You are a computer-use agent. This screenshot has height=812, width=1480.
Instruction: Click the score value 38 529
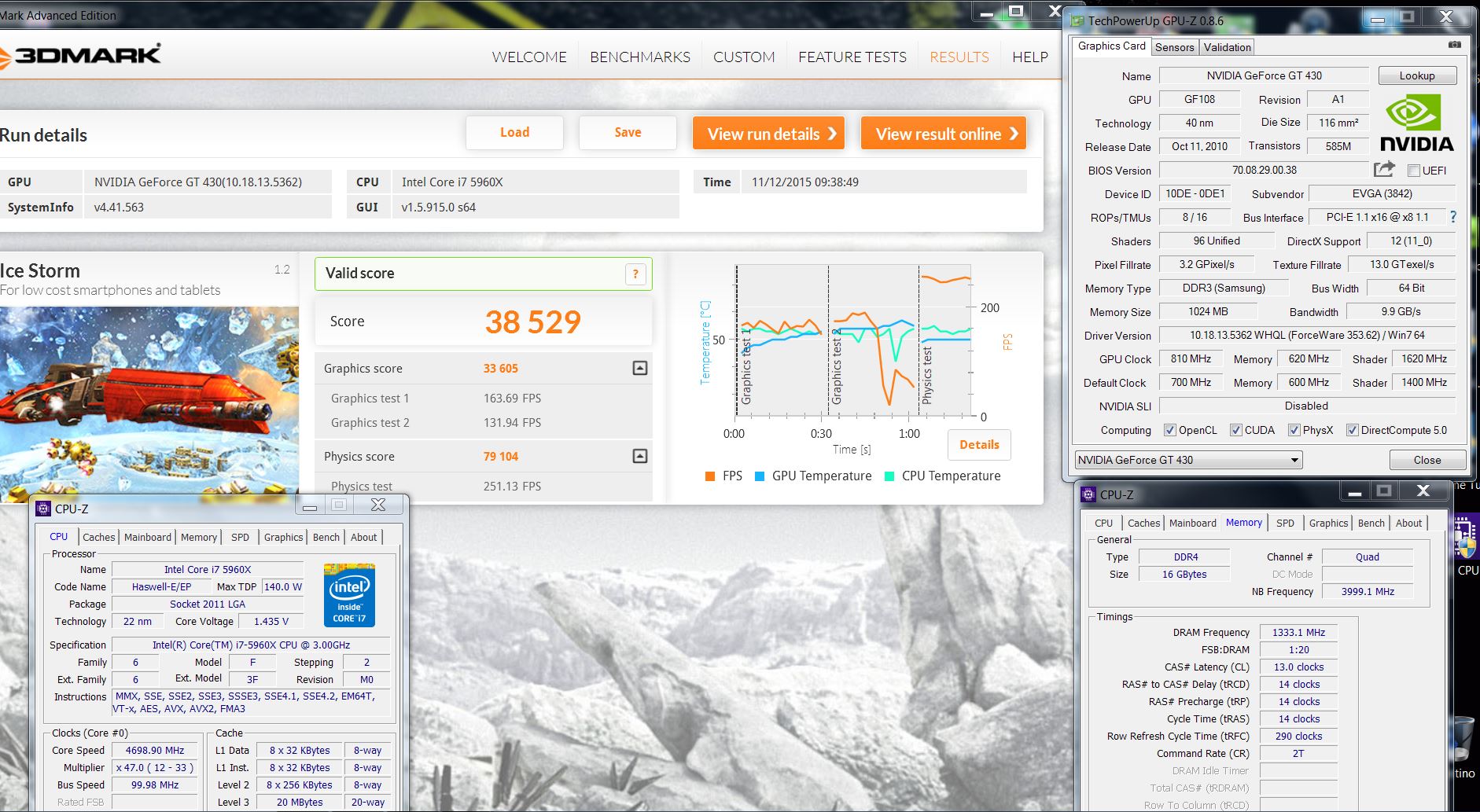coord(532,321)
